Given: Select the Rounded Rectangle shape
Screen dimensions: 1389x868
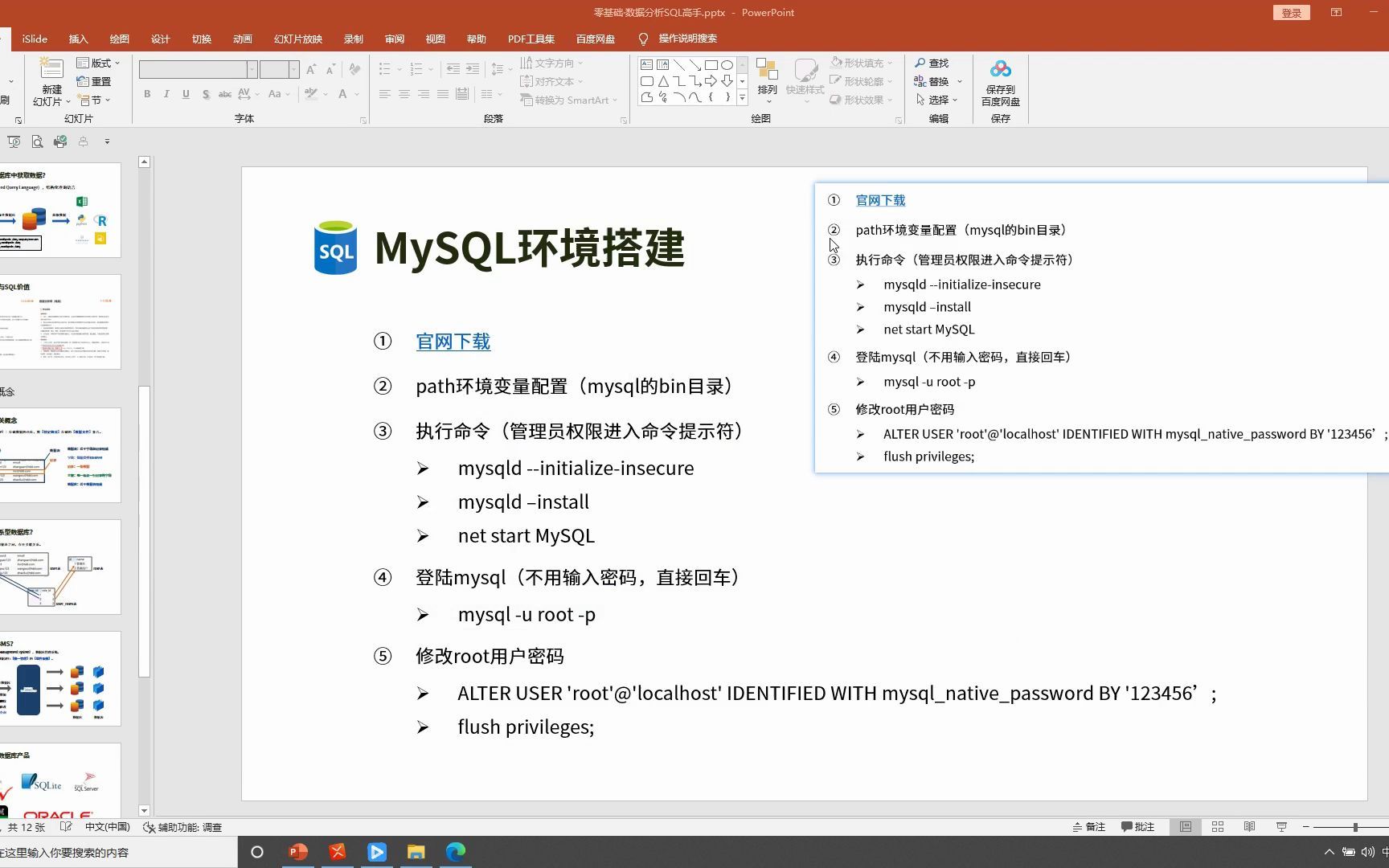Looking at the screenshot, I should pyautogui.click(x=646, y=80).
